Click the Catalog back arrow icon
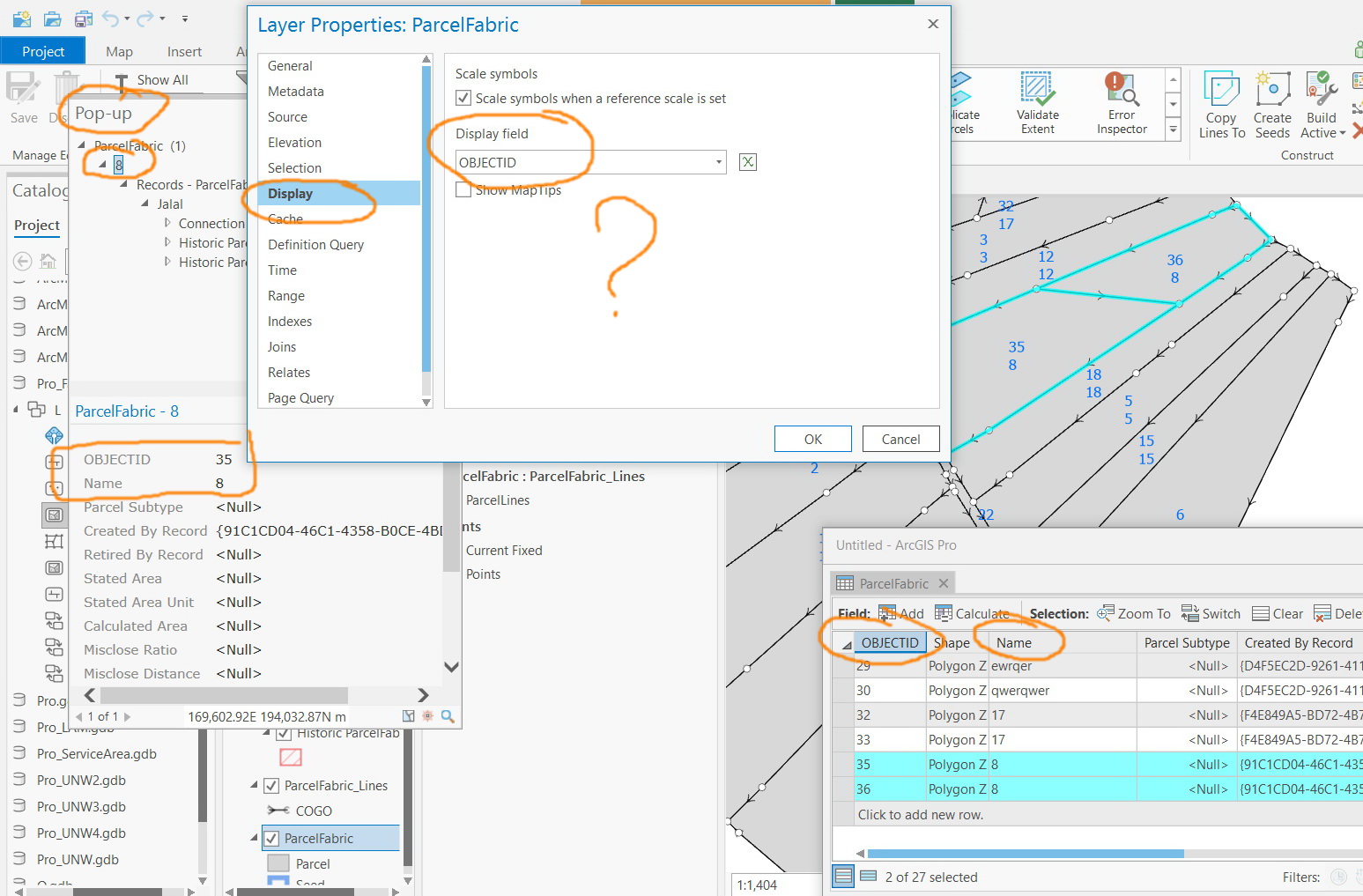Viewport: 1363px width, 896px height. (x=23, y=261)
